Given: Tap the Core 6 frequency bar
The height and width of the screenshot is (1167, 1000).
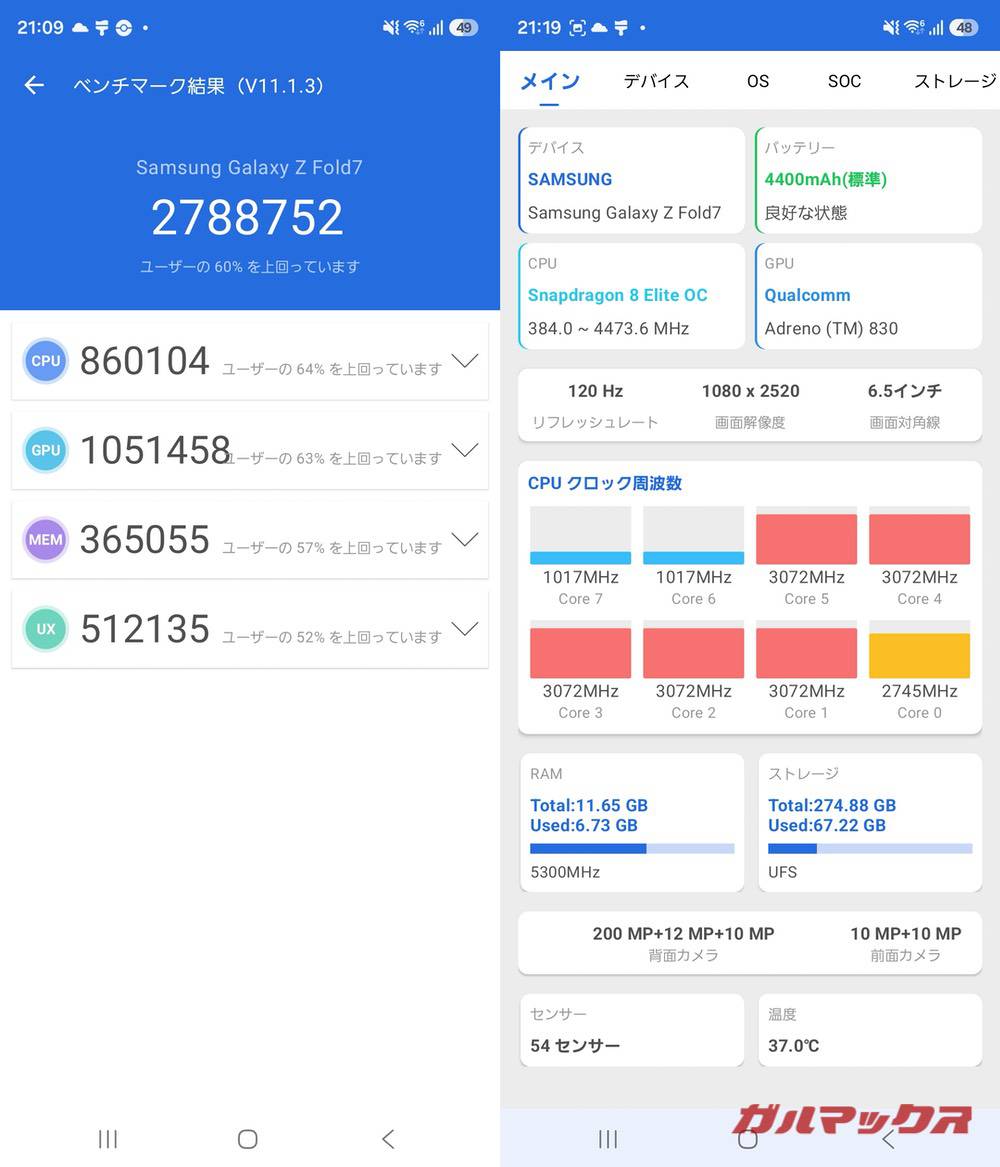Looking at the screenshot, I should (693, 535).
